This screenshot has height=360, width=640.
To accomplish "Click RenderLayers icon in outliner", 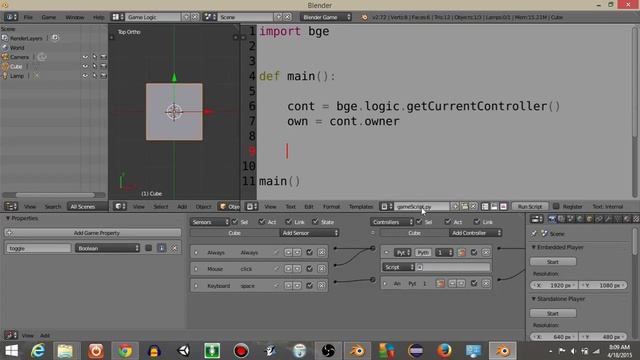I will click(5, 38).
